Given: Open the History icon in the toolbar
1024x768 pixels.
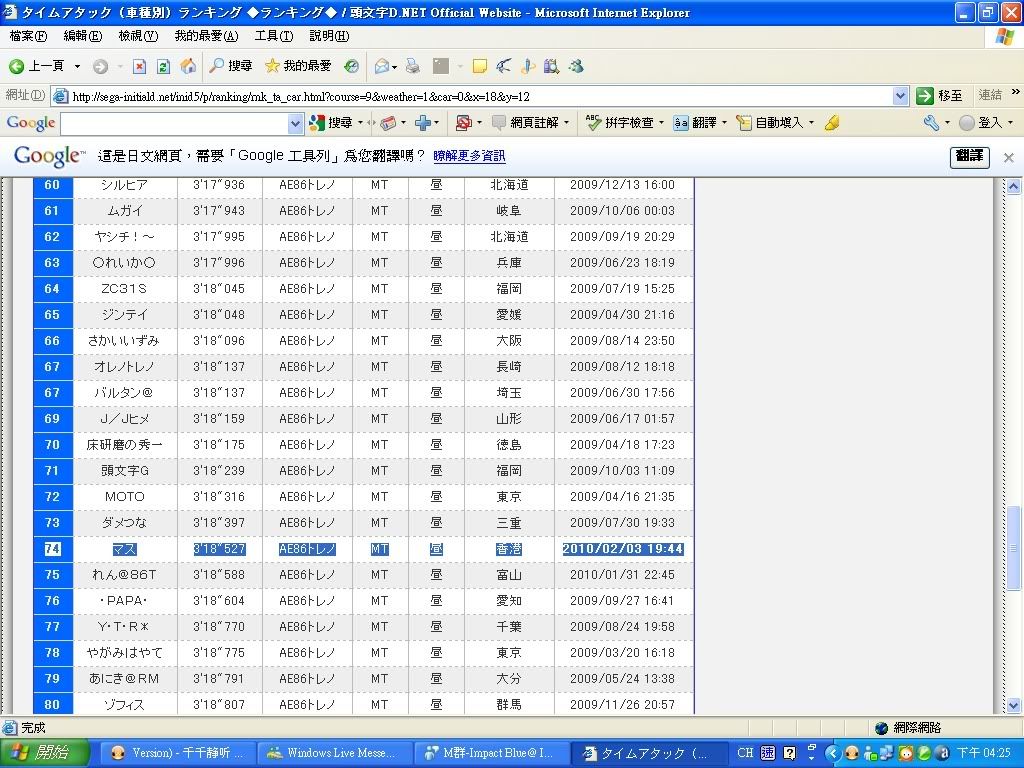Looking at the screenshot, I should tap(351, 66).
